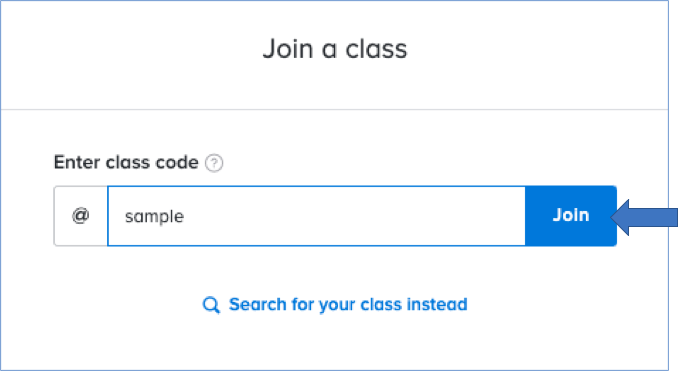Select the @ symbol prefix box
Screen dimensions: 678x371
80,216
